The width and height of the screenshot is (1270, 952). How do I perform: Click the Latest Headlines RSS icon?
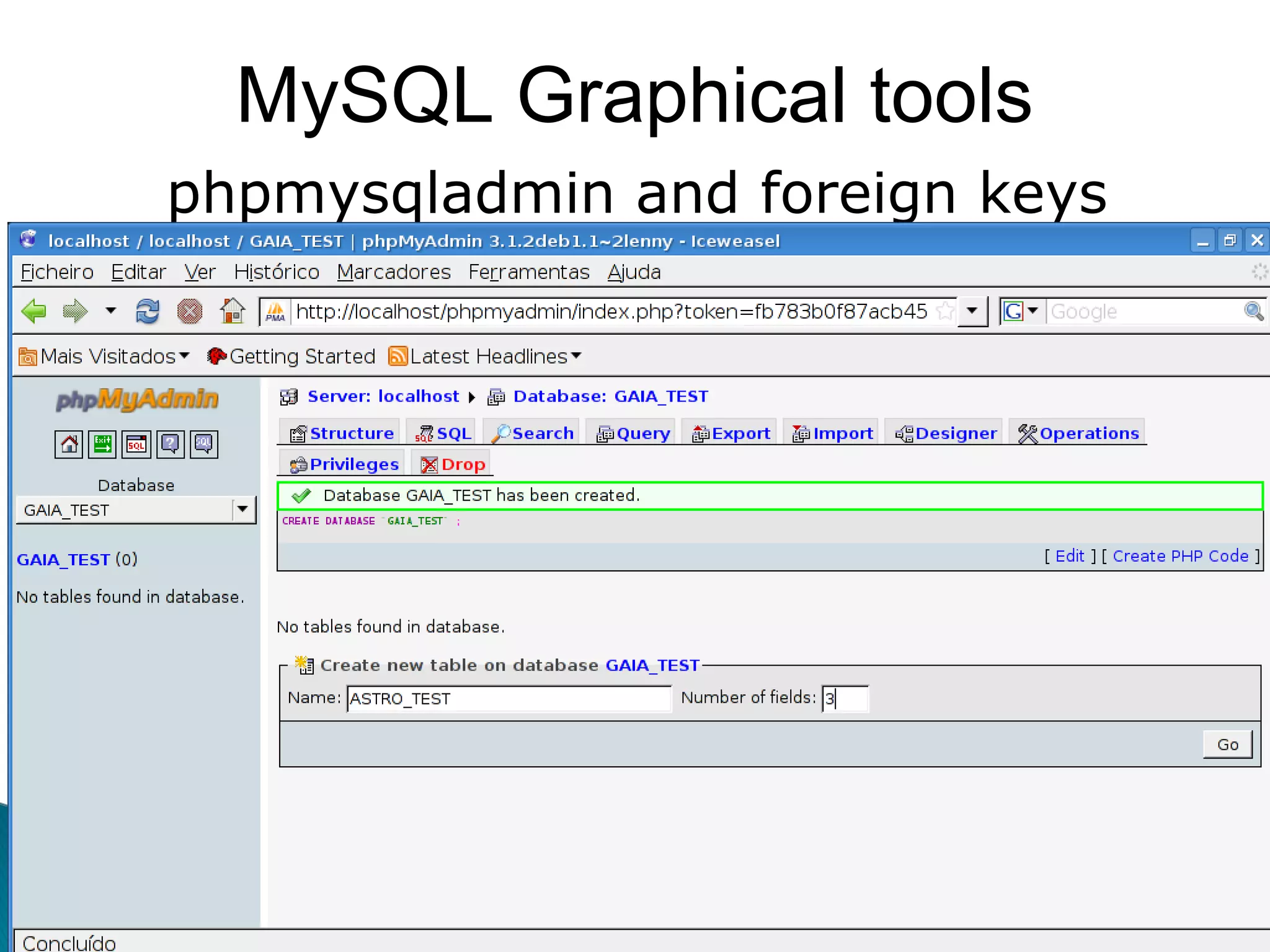coord(397,356)
